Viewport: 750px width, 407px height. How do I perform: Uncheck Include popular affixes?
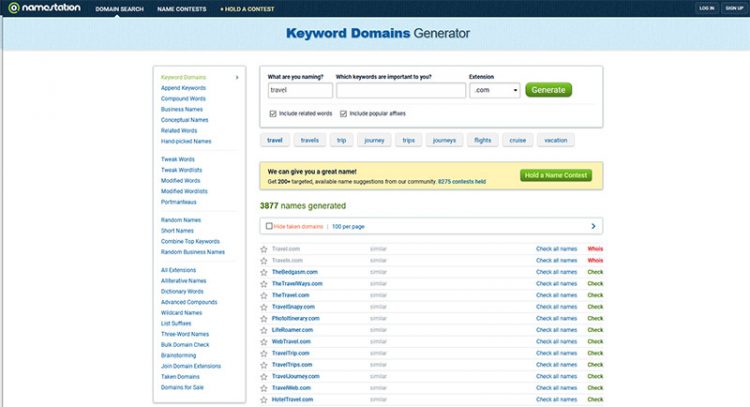[345, 113]
